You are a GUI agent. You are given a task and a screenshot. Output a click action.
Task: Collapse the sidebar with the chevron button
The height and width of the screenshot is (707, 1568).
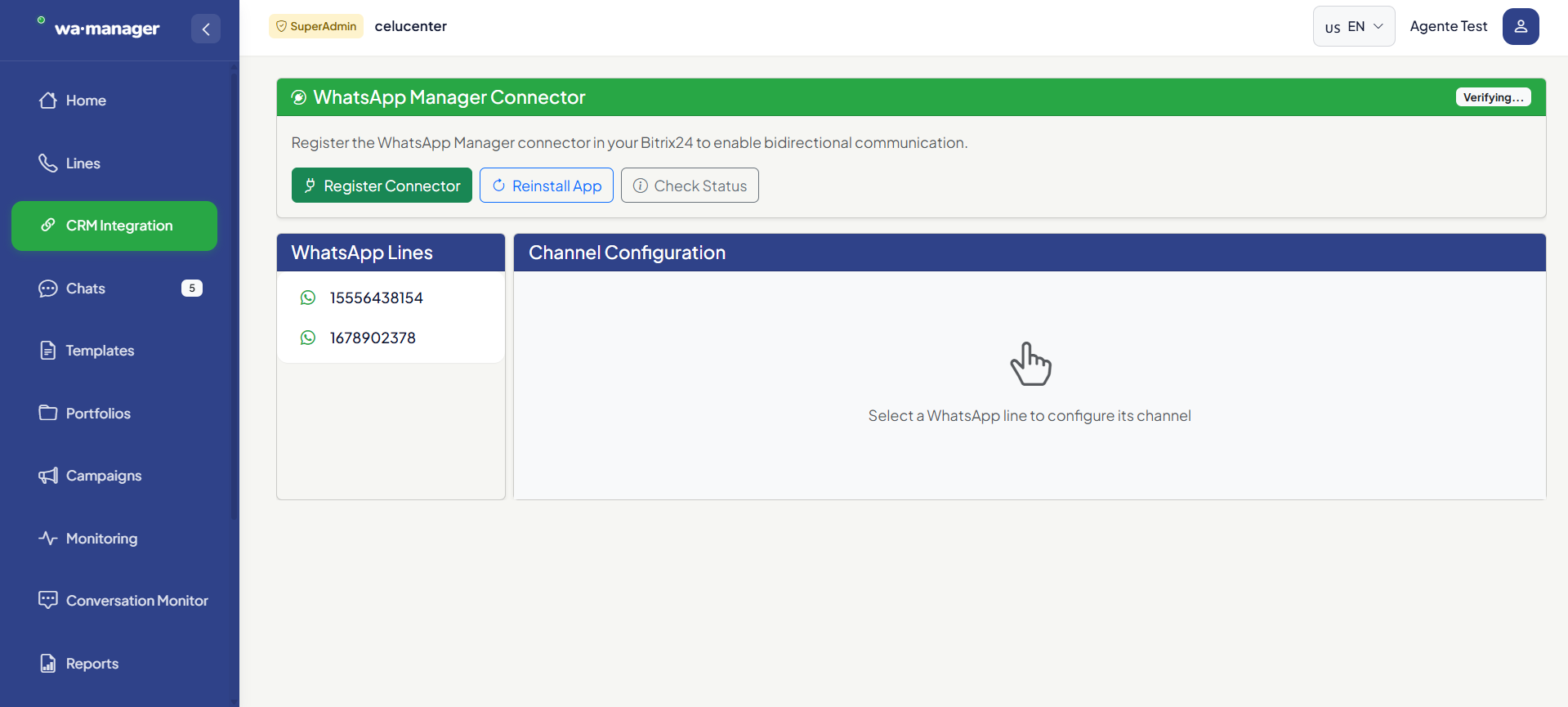tap(206, 29)
